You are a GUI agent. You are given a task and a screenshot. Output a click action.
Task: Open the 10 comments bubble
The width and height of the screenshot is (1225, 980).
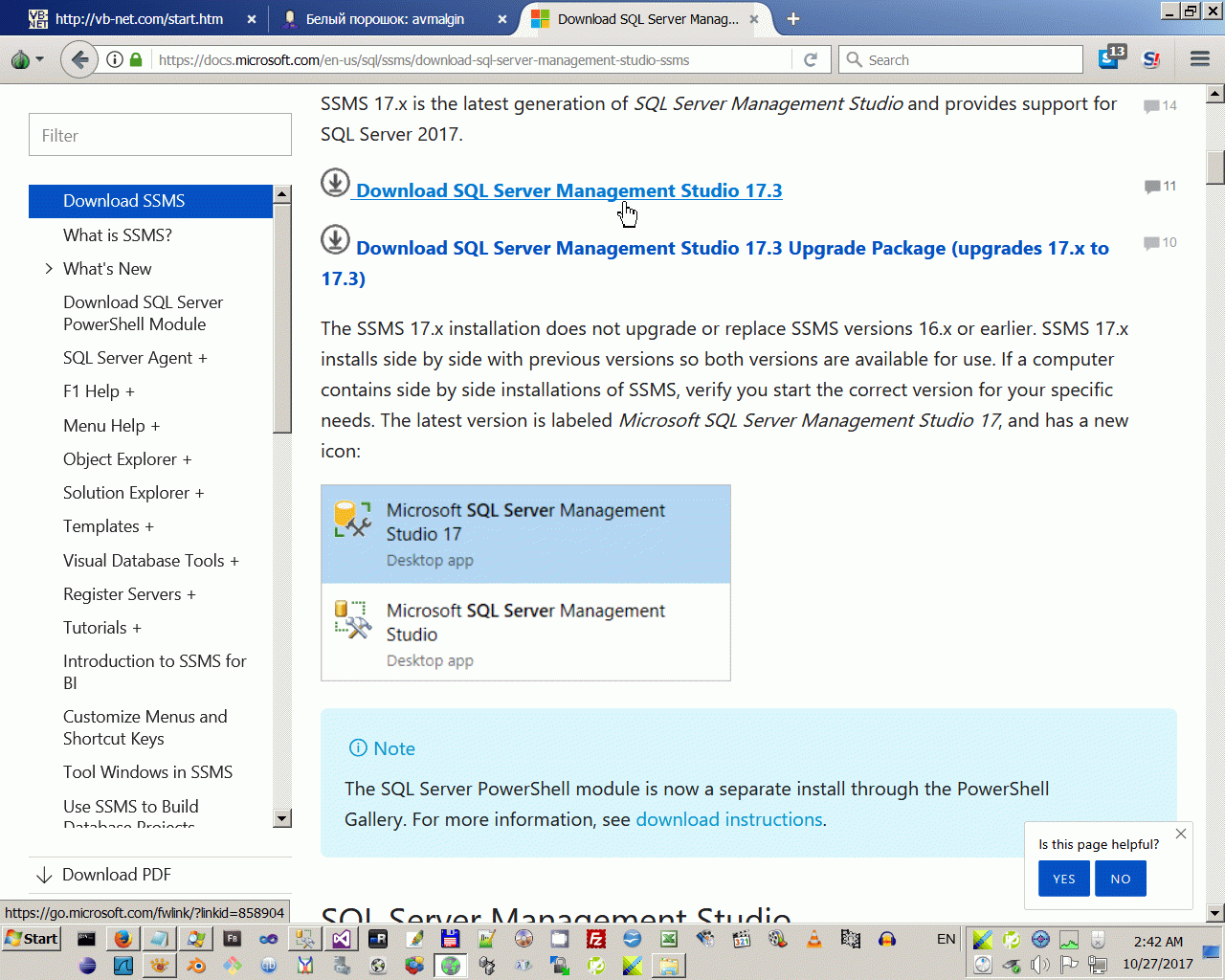[x=1160, y=242]
